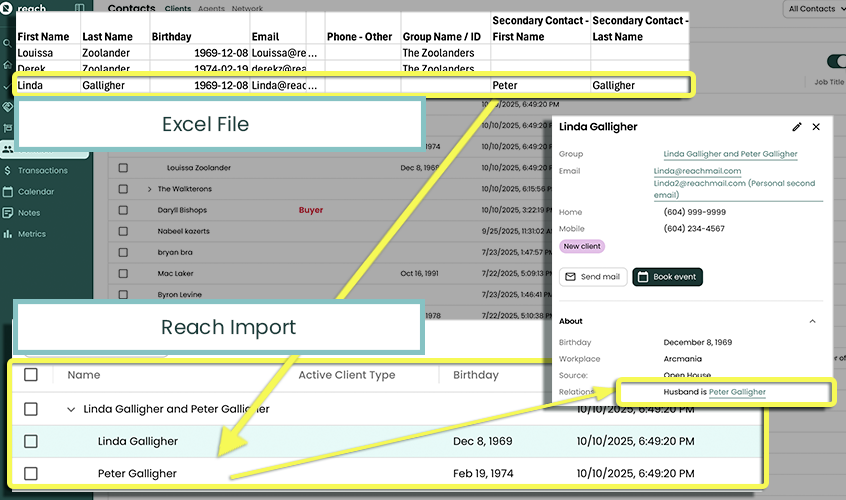Check the box for Peter Galligher row

click(x=31, y=473)
